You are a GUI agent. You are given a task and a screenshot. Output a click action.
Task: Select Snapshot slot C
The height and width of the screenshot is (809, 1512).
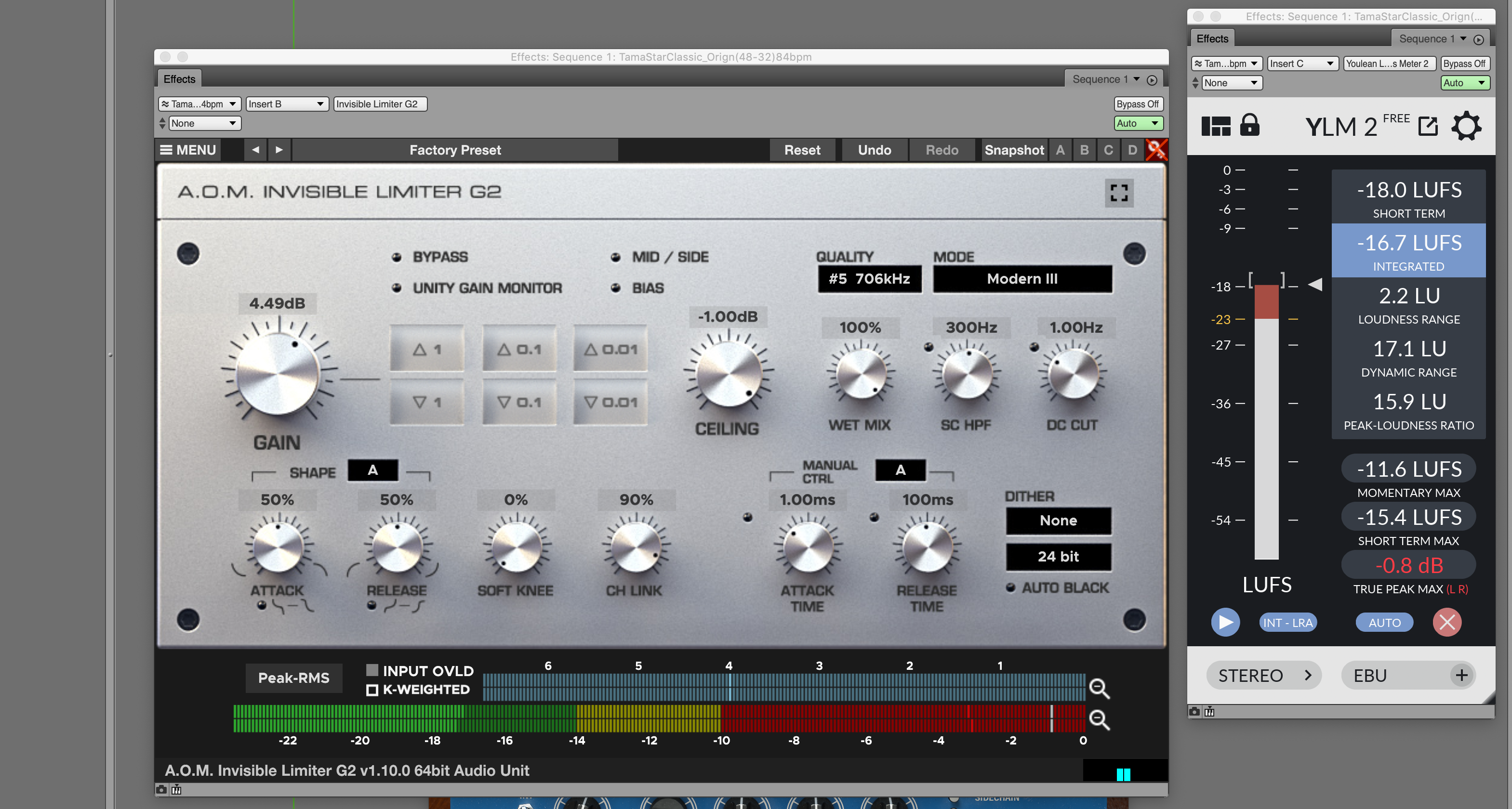click(x=1108, y=150)
